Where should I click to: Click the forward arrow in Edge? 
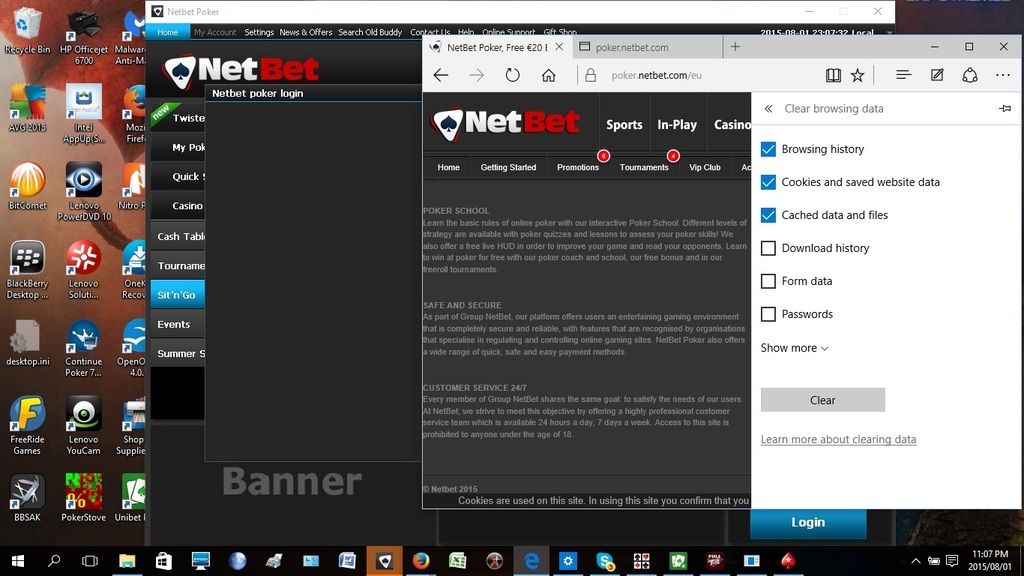pos(476,75)
